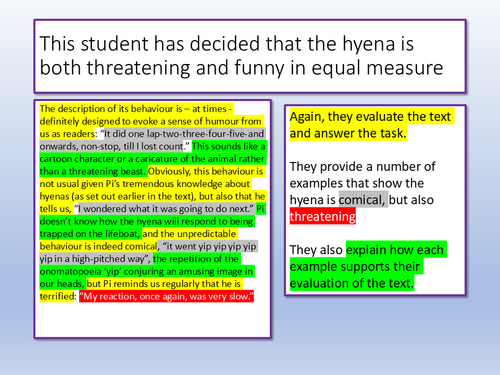Click the green text 'explain how each'
The width and height of the screenshot is (500, 375).
point(395,250)
